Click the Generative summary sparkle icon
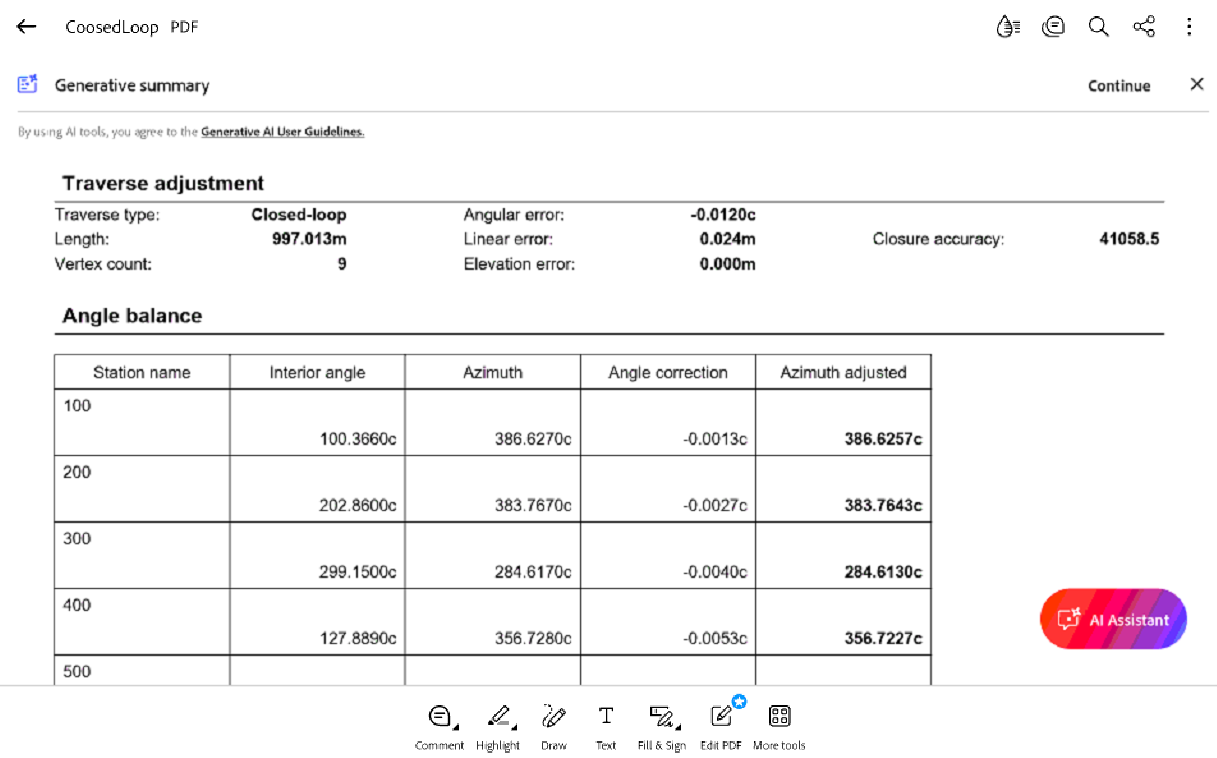Viewport: 1217px width, 758px height. coord(28,85)
